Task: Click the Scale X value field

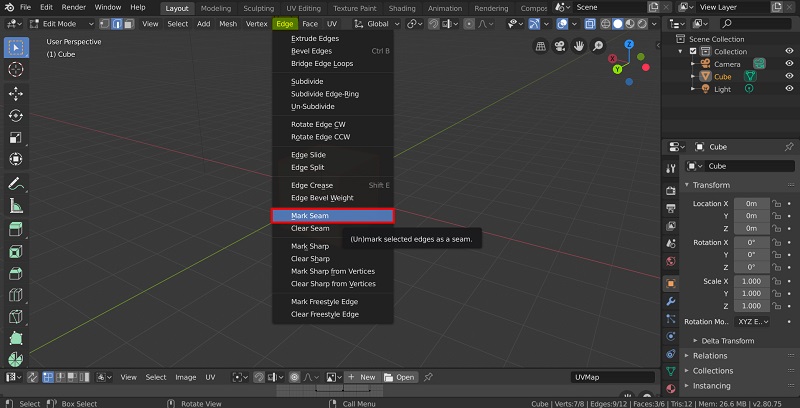Action: point(752,281)
